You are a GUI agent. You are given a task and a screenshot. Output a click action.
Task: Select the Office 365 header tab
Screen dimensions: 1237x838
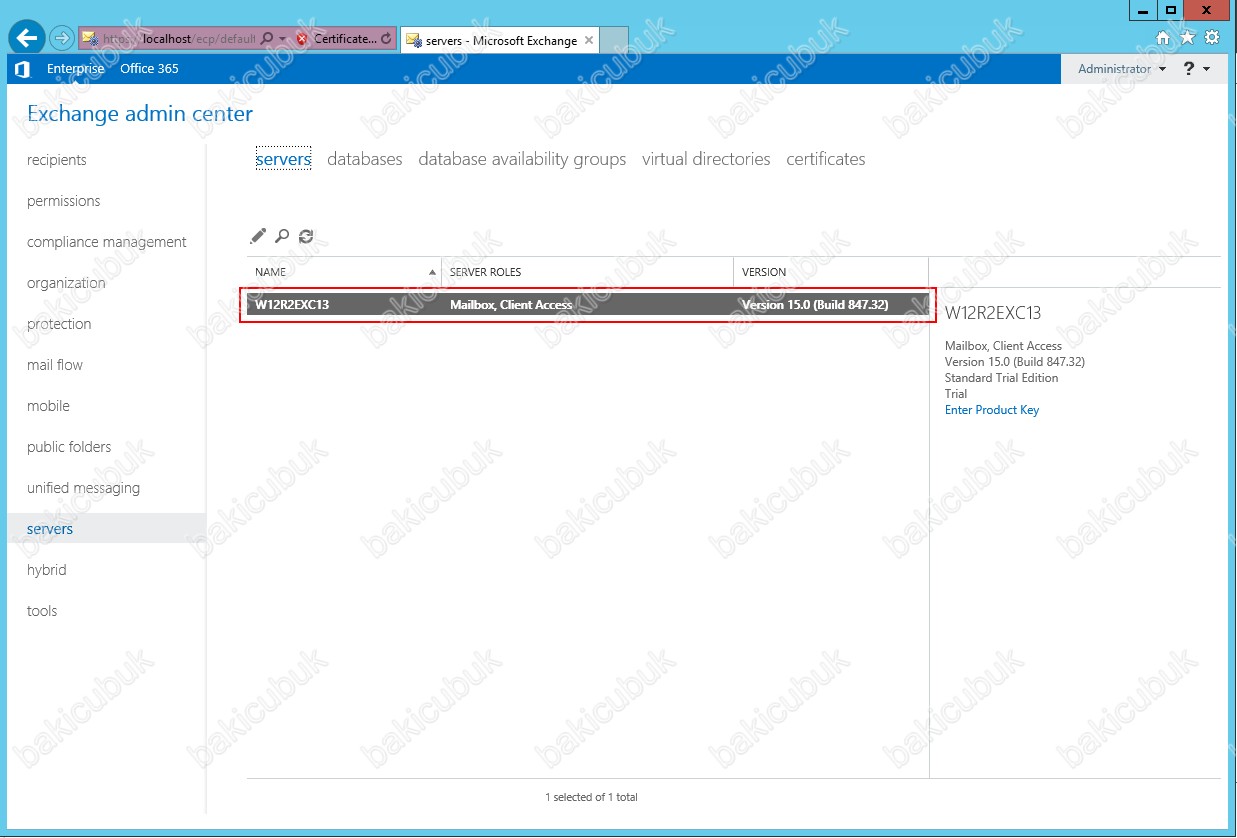[149, 69]
